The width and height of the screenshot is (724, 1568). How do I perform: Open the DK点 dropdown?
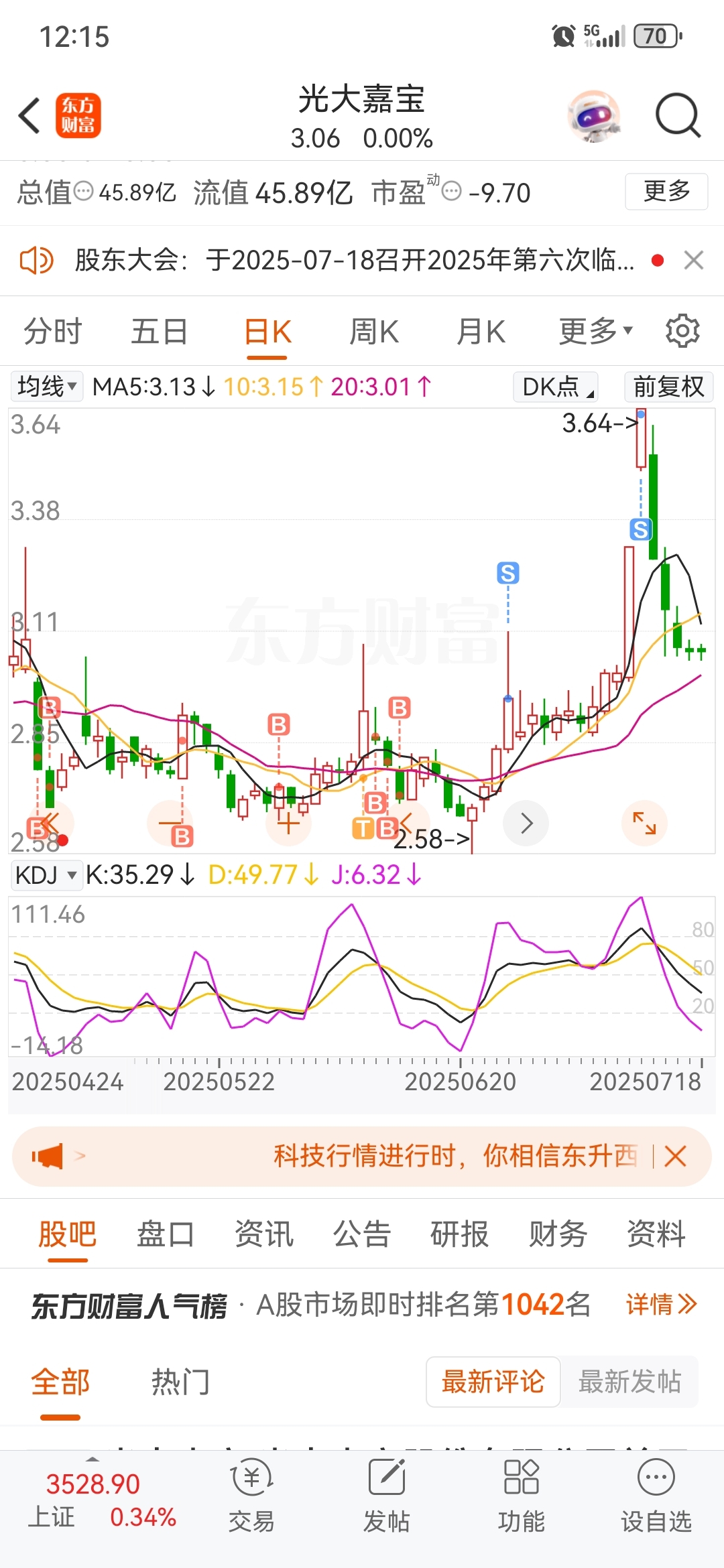[556, 387]
